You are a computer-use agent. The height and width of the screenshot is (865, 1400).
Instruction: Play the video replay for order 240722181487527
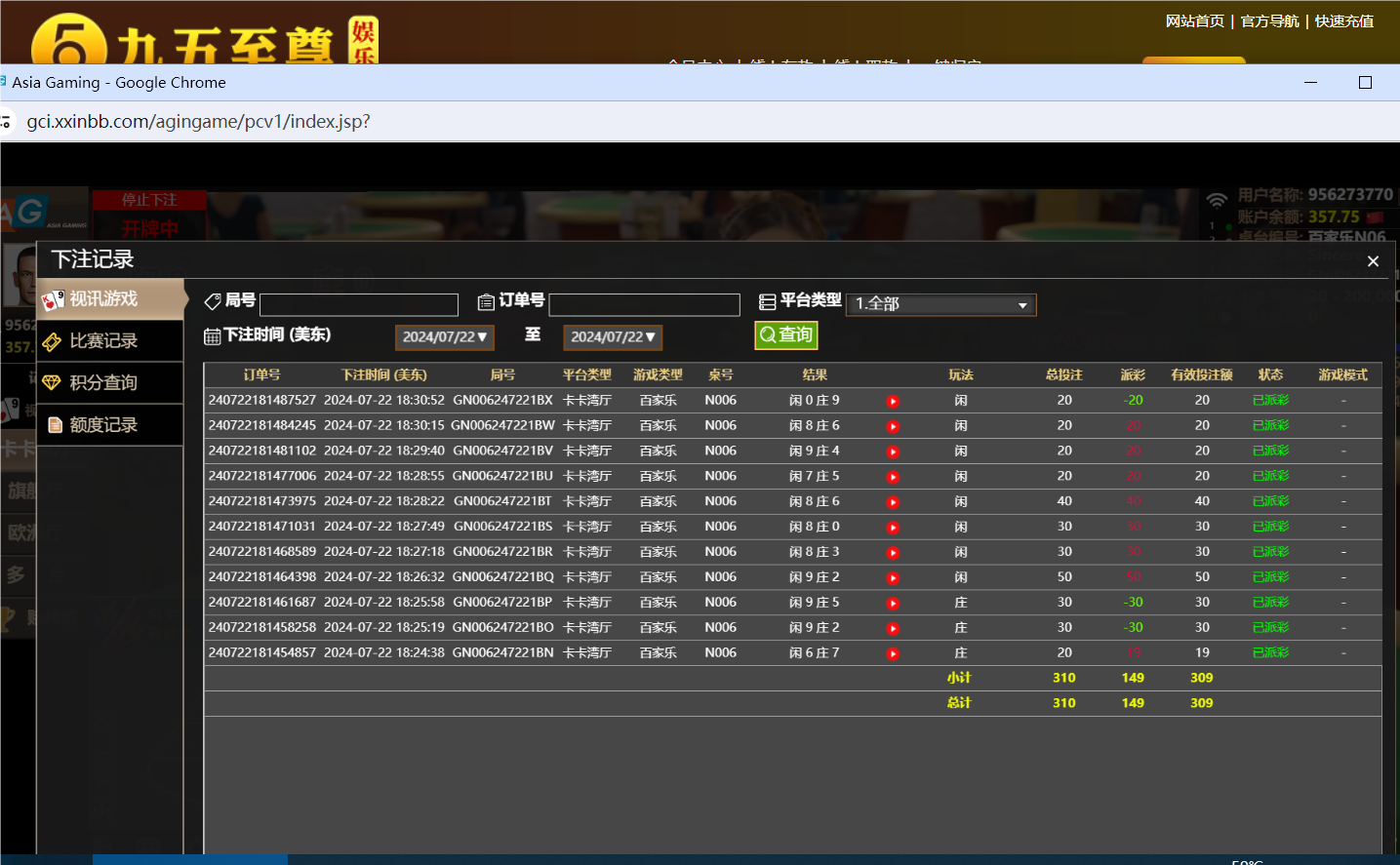[893, 400]
